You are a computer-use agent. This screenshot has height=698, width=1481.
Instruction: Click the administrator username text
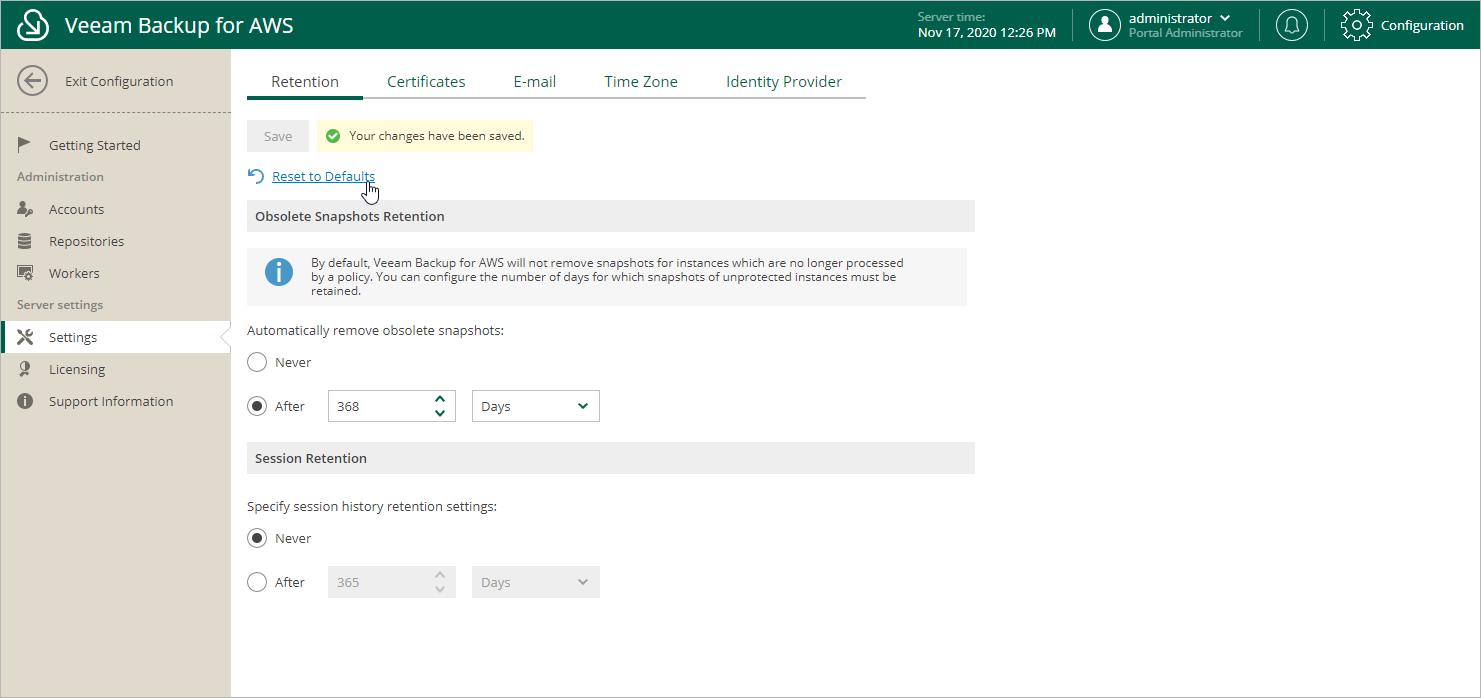point(1170,18)
